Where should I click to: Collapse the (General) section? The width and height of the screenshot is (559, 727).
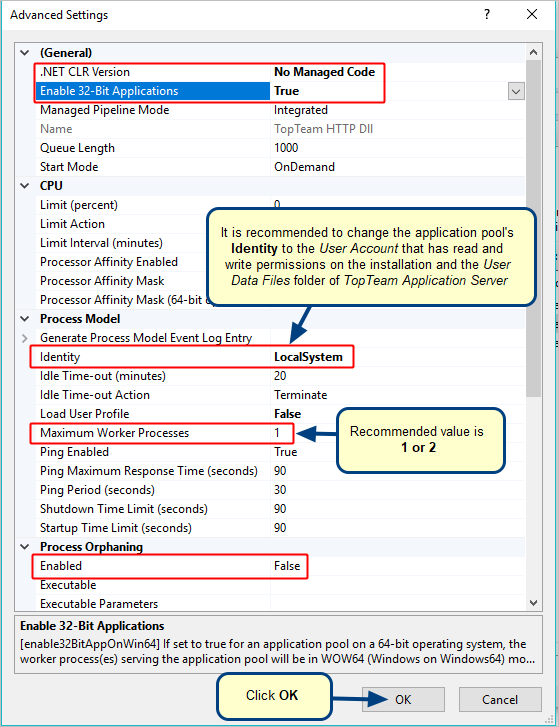tap(25, 53)
